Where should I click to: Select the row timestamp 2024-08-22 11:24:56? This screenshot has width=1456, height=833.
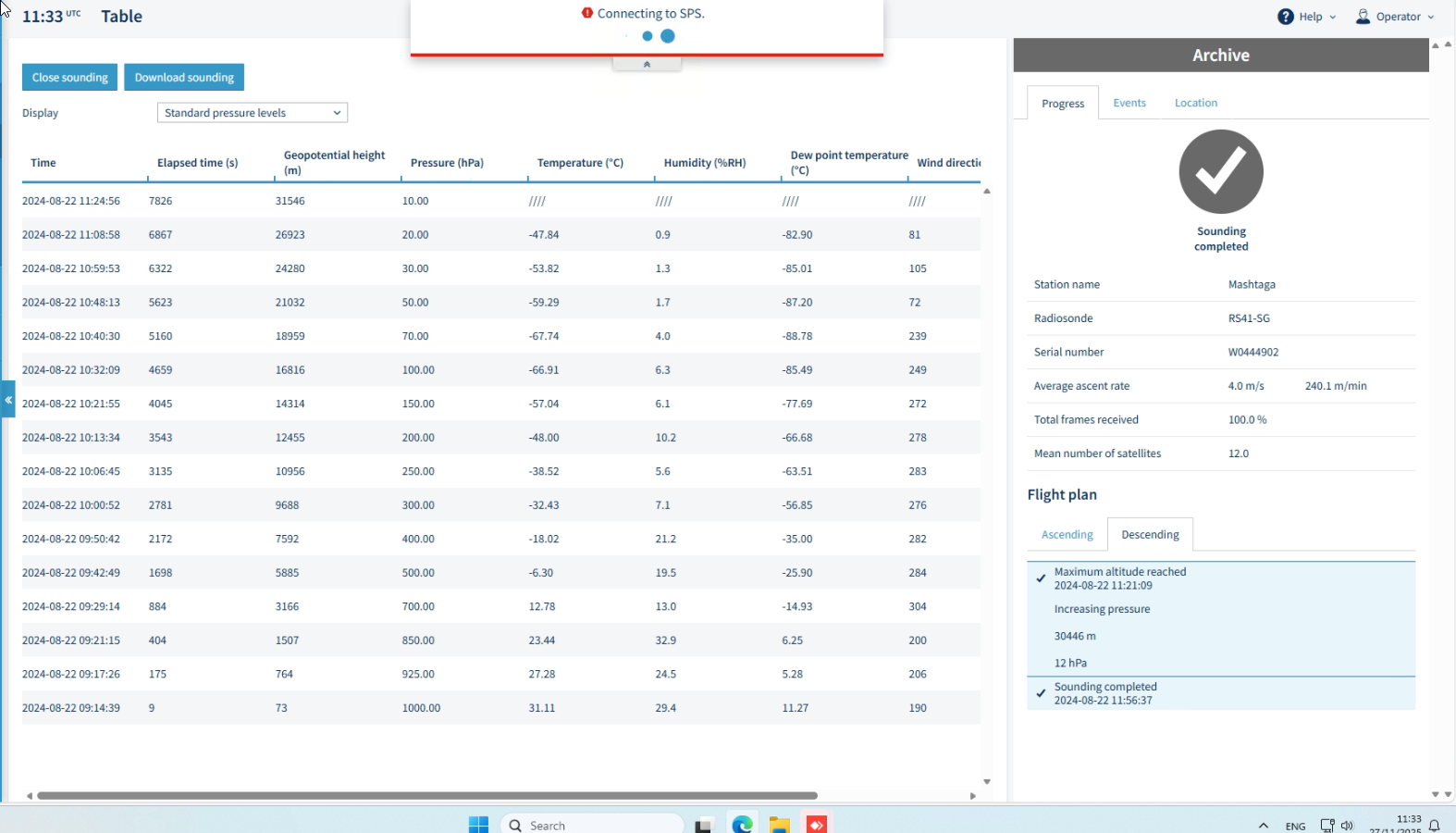[x=71, y=201]
